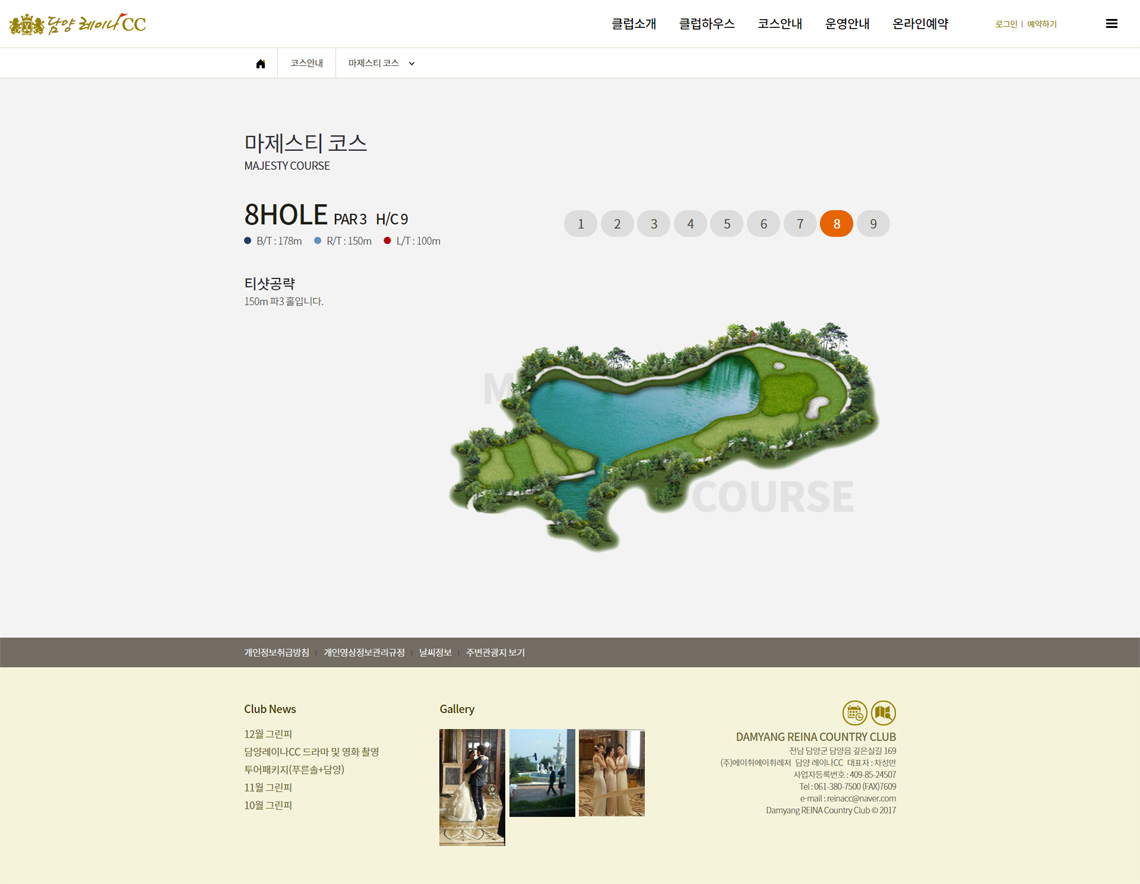Click the hole 8 course map image
Viewport: 1140px width, 884px height.
[665, 435]
